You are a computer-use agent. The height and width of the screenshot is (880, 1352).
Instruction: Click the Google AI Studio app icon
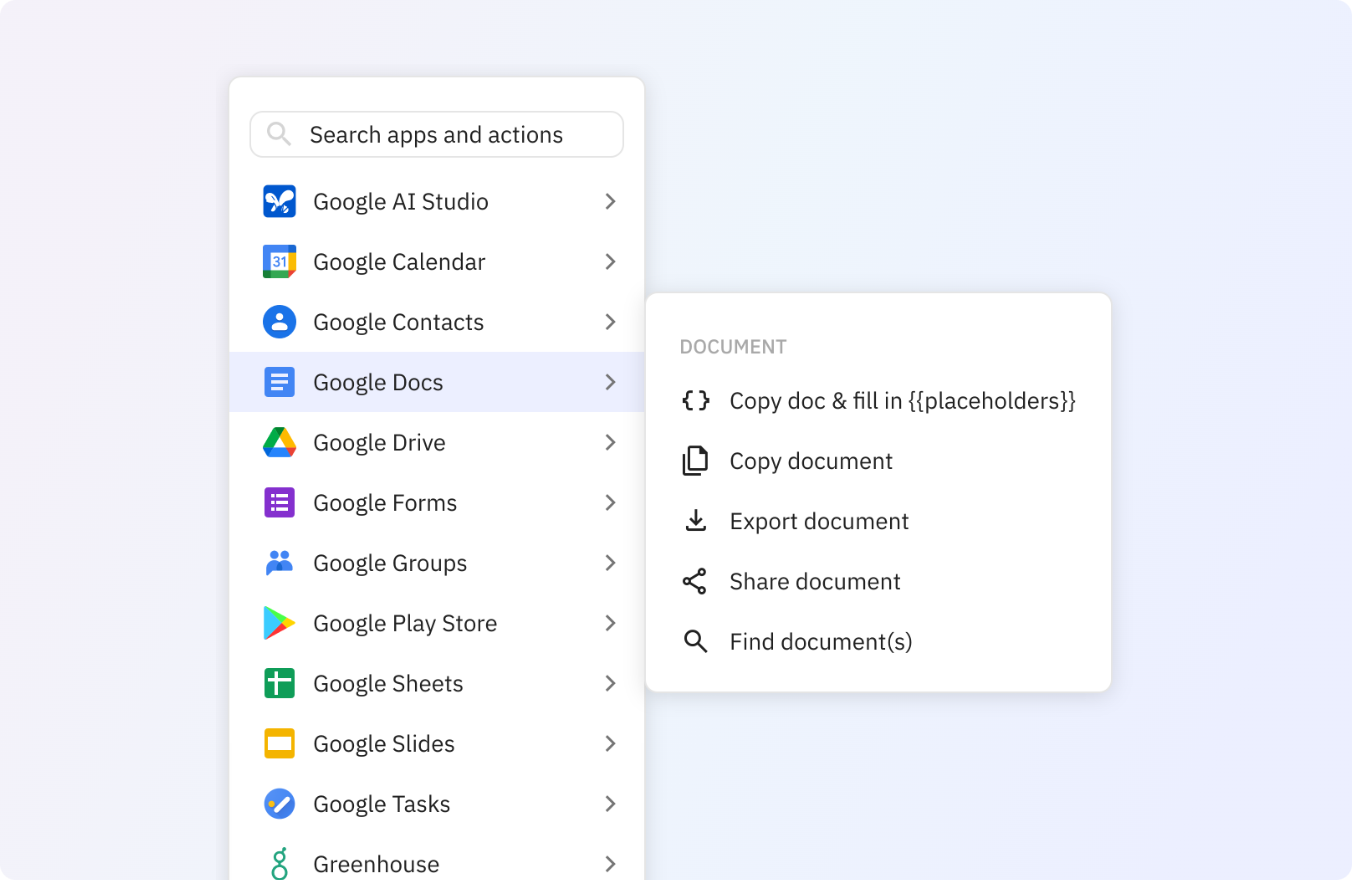[279, 202]
